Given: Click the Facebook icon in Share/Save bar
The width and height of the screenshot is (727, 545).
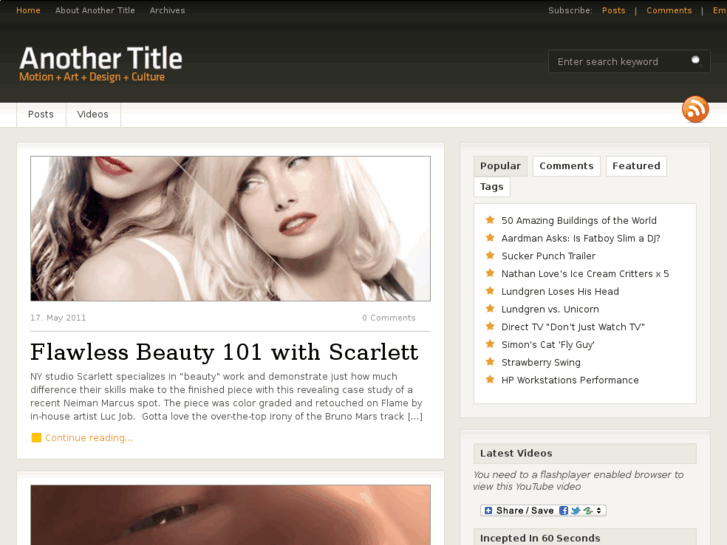Looking at the screenshot, I should pyautogui.click(x=563, y=510).
